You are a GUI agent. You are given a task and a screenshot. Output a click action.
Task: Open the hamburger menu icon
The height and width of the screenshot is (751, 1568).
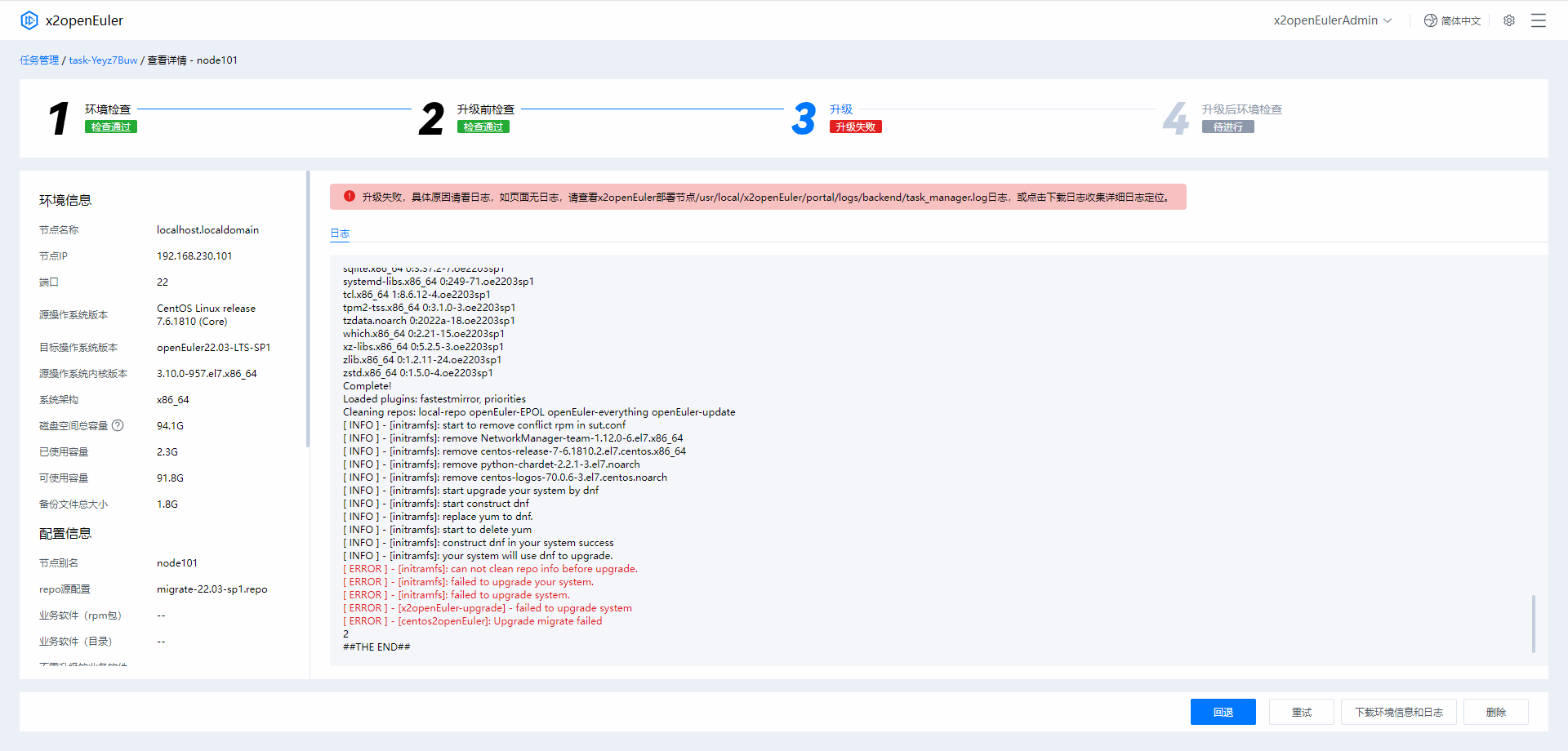(1539, 20)
